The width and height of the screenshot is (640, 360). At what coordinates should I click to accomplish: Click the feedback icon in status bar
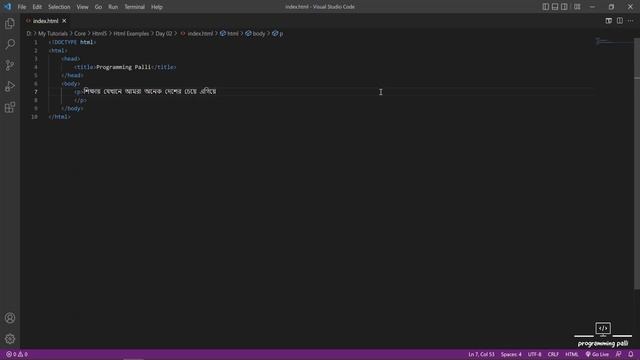pos(618,354)
